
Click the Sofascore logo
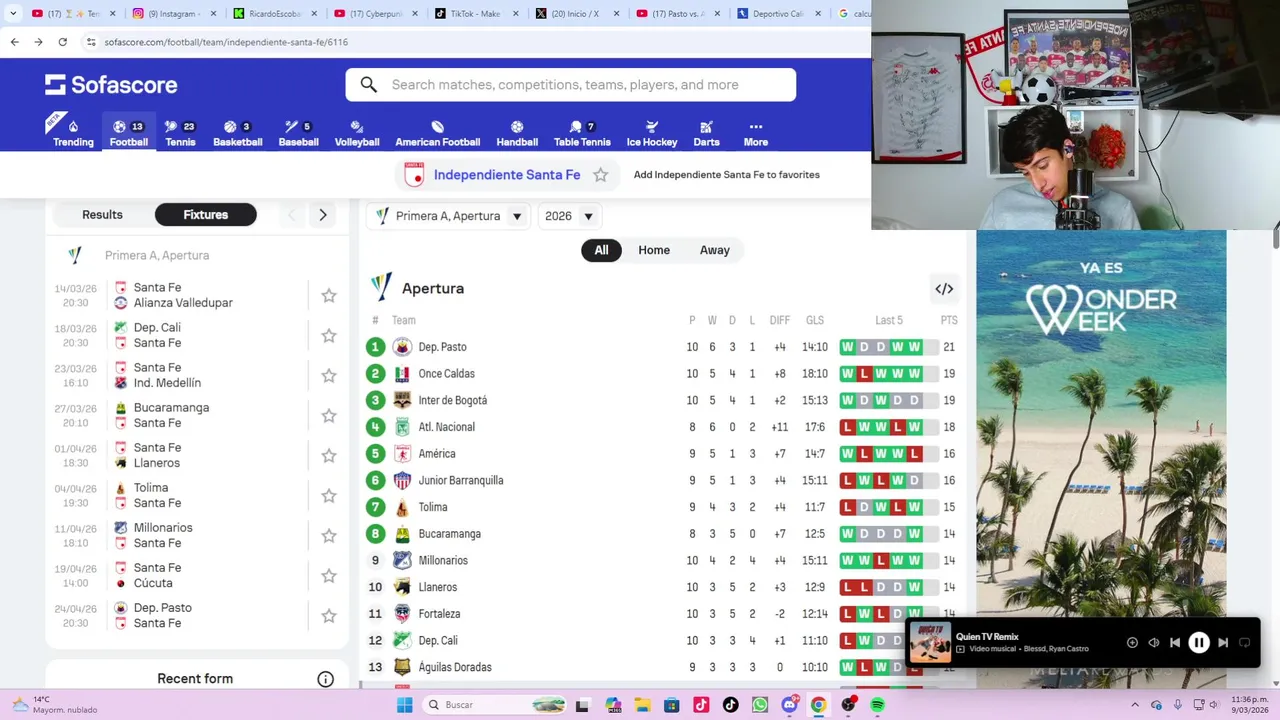point(111,85)
